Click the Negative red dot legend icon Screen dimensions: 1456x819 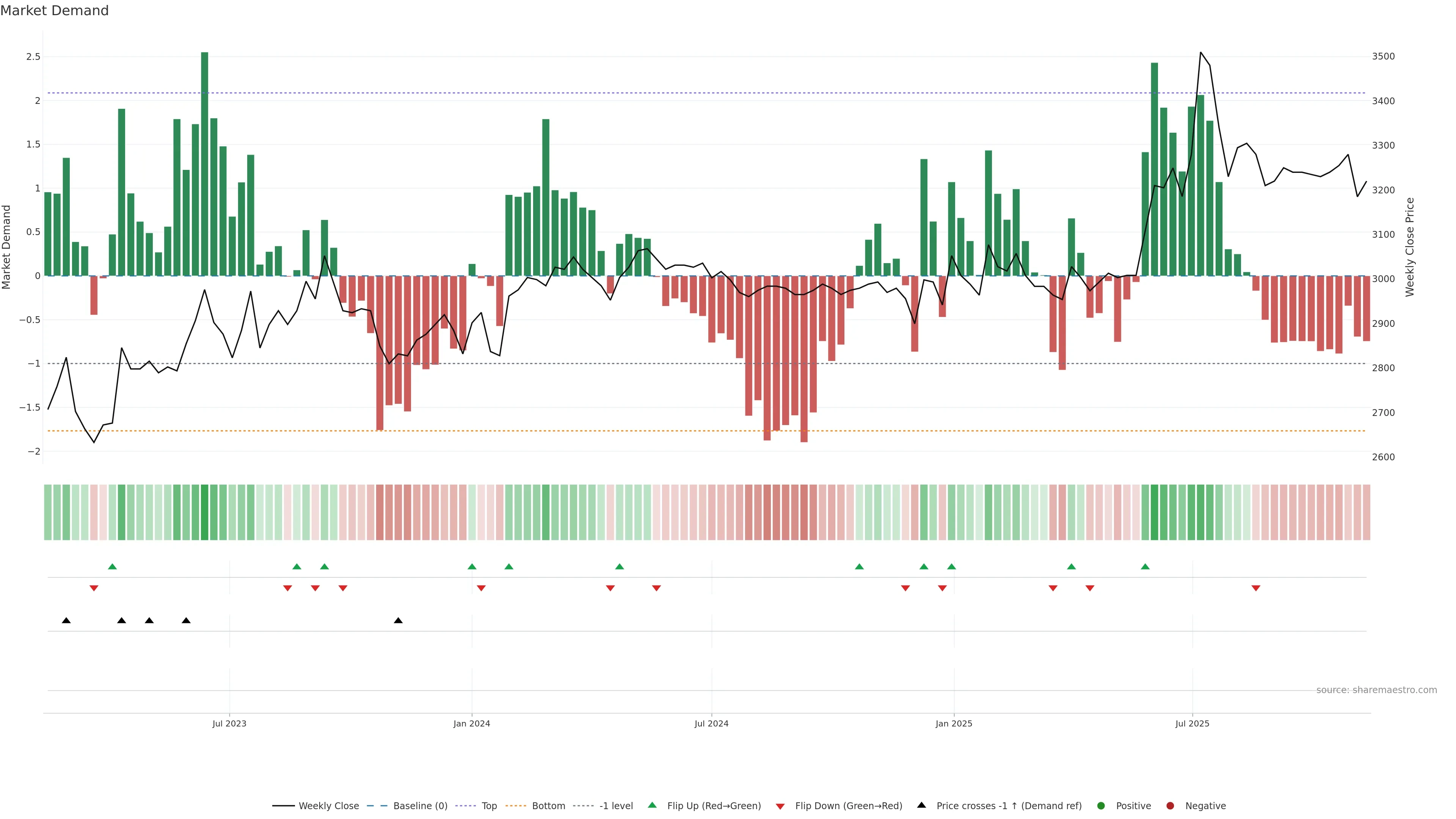(x=1170, y=806)
